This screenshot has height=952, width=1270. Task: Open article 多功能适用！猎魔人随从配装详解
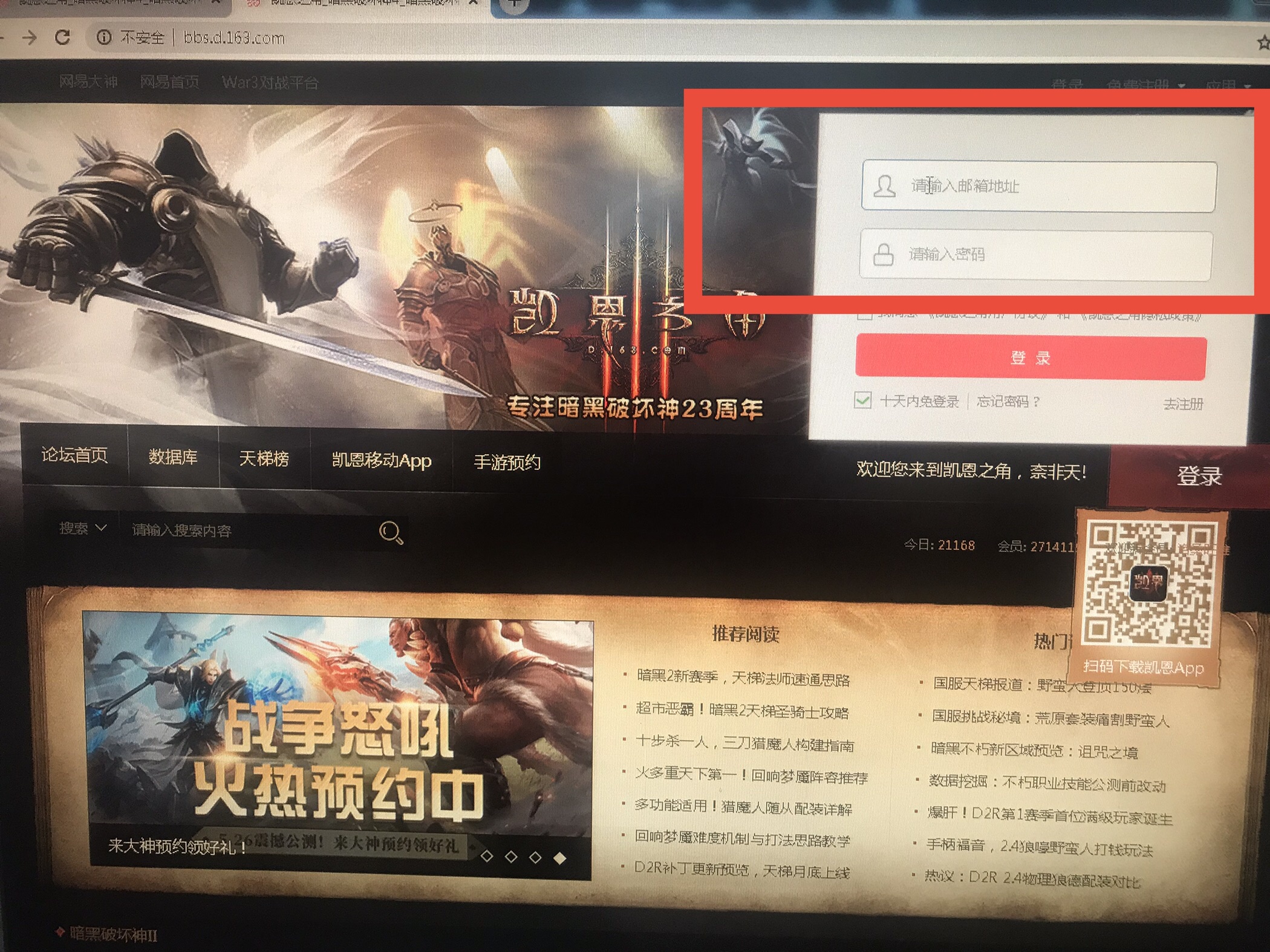pos(743,807)
